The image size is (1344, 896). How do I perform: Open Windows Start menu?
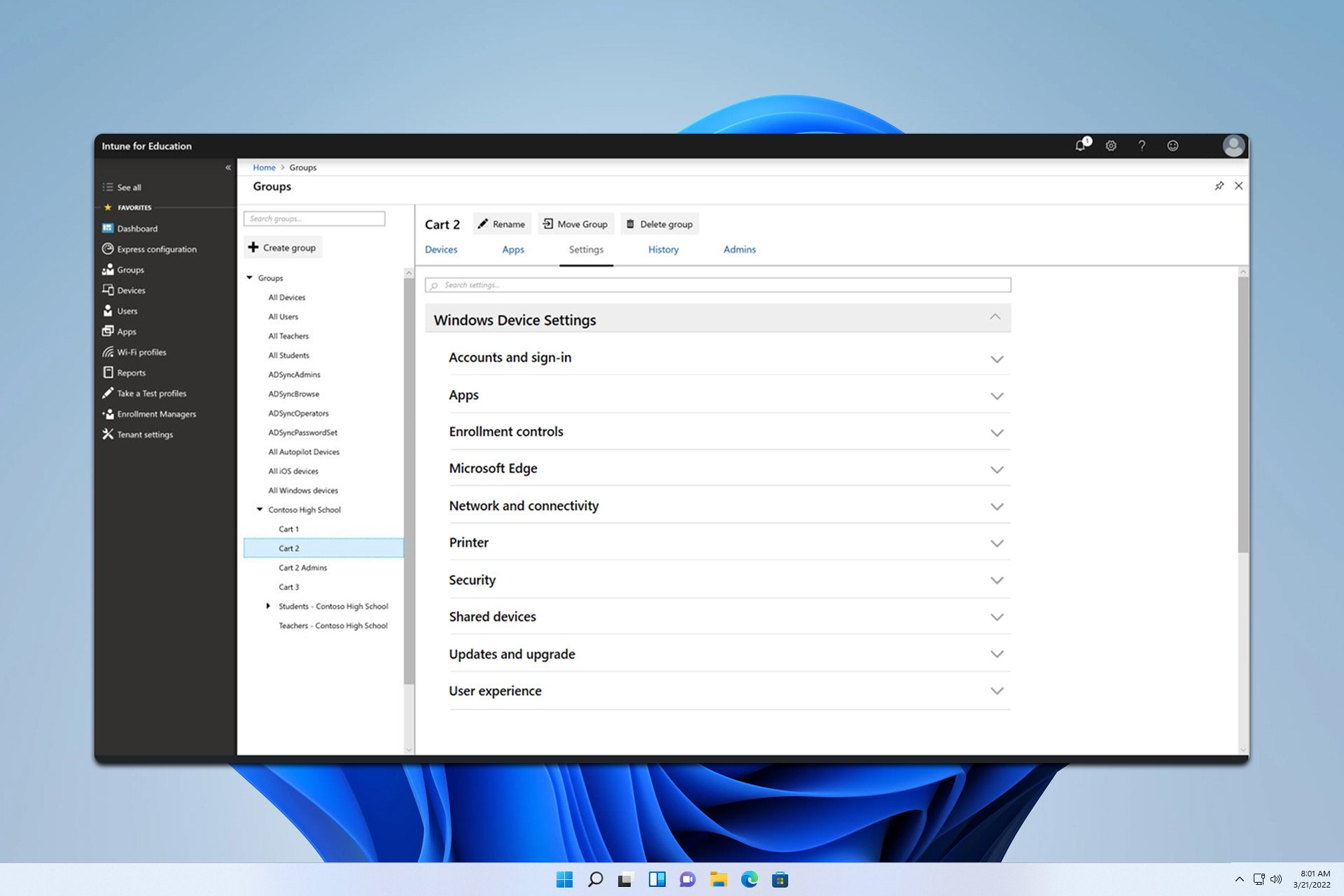tap(564, 879)
